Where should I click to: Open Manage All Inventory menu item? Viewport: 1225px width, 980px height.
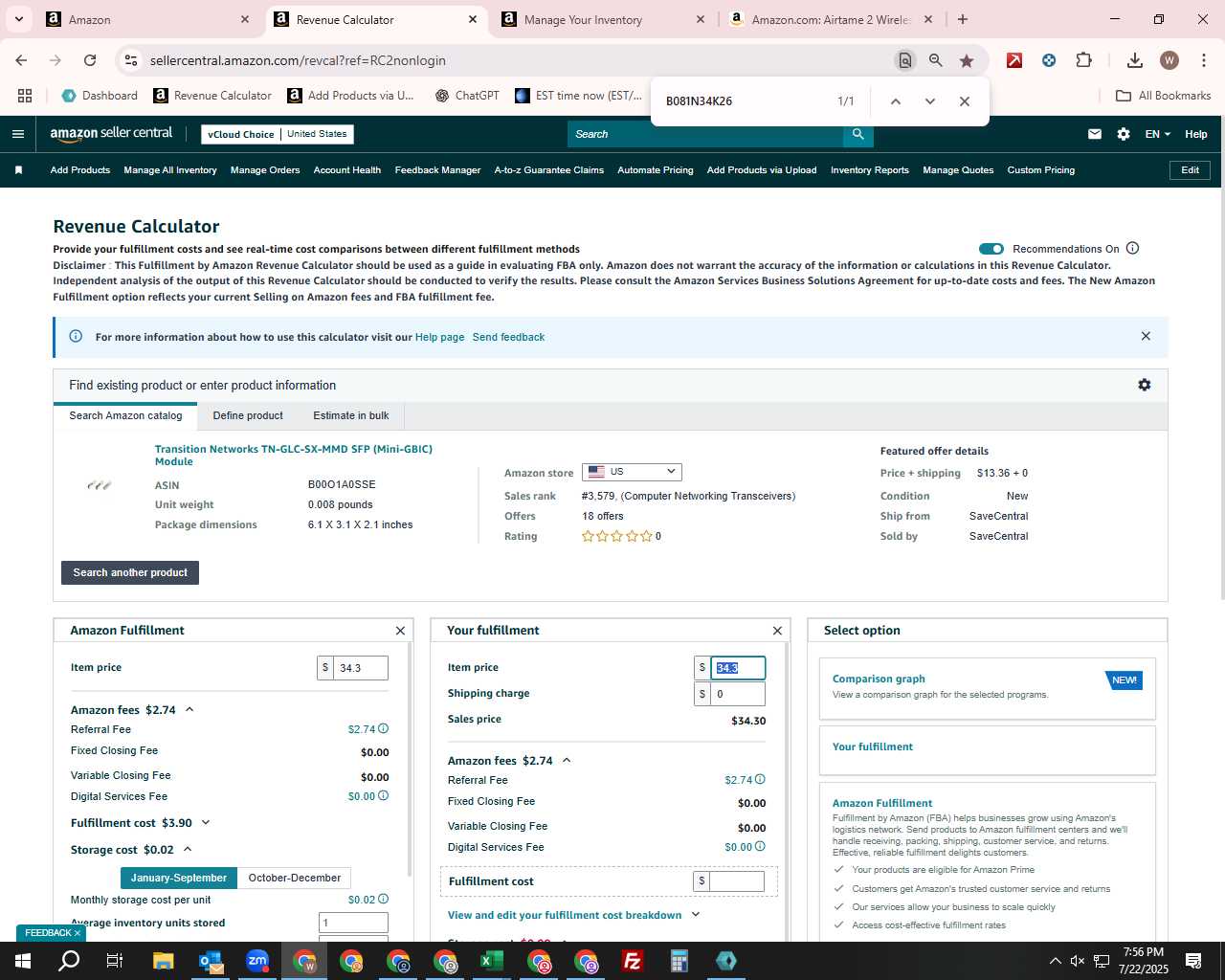pyautogui.click(x=170, y=170)
